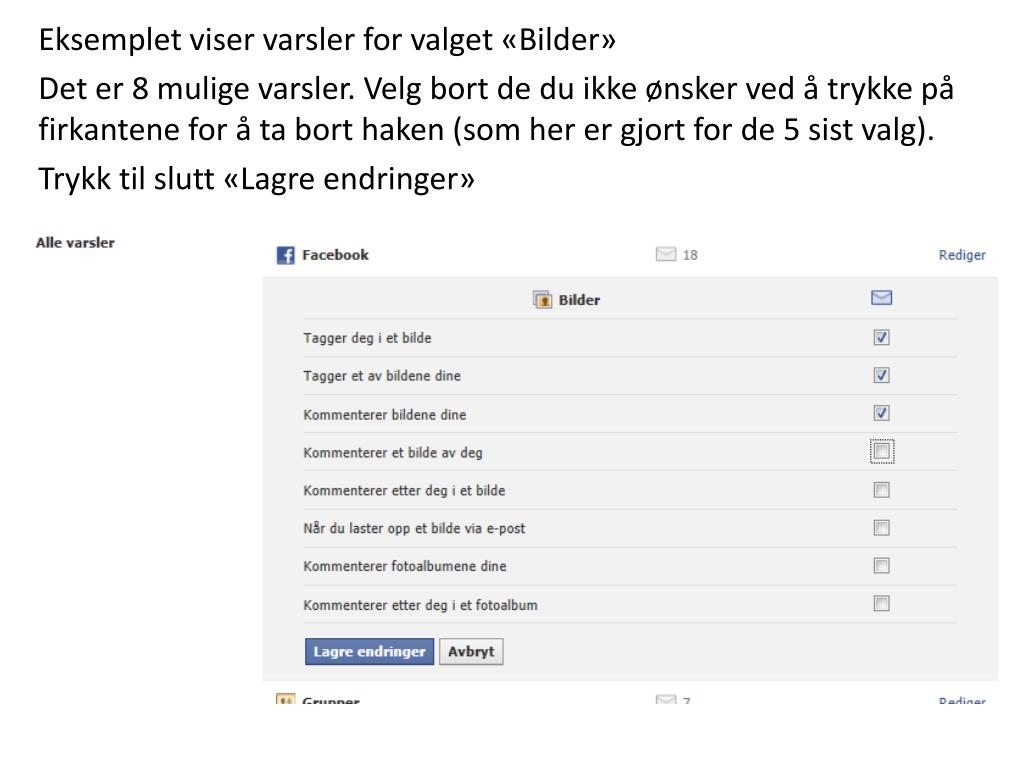
Task: Check 'Når du laster opp et bilde via e-post'
Action: tap(881, 528)
